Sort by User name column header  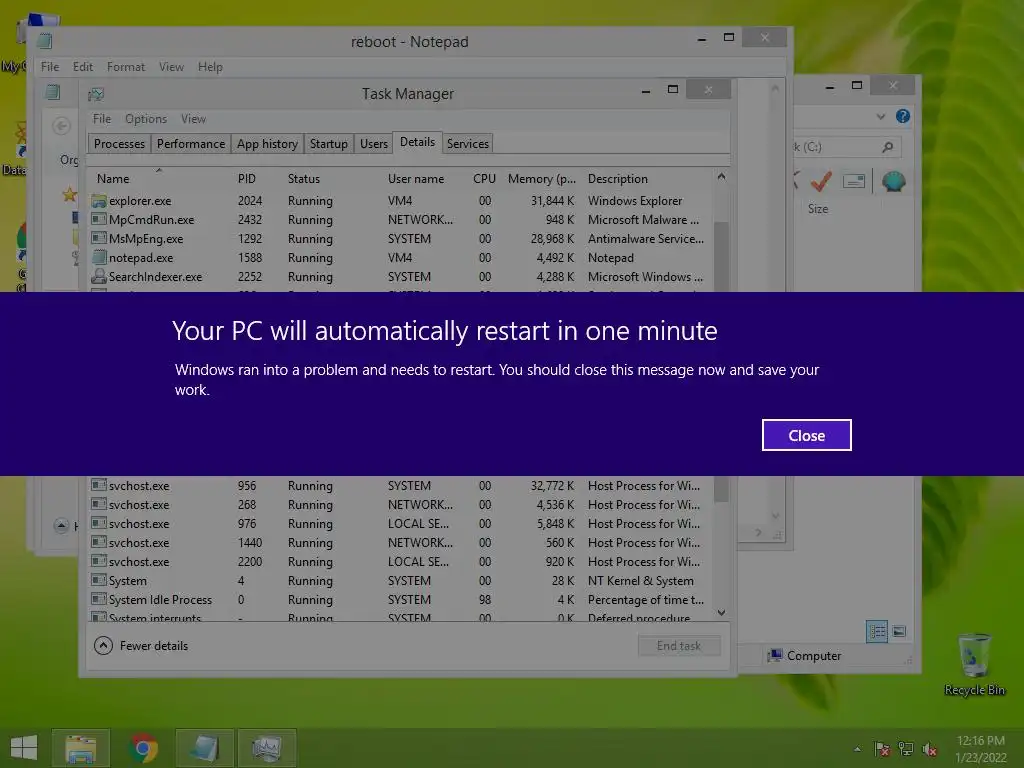(x=415, y=179)
